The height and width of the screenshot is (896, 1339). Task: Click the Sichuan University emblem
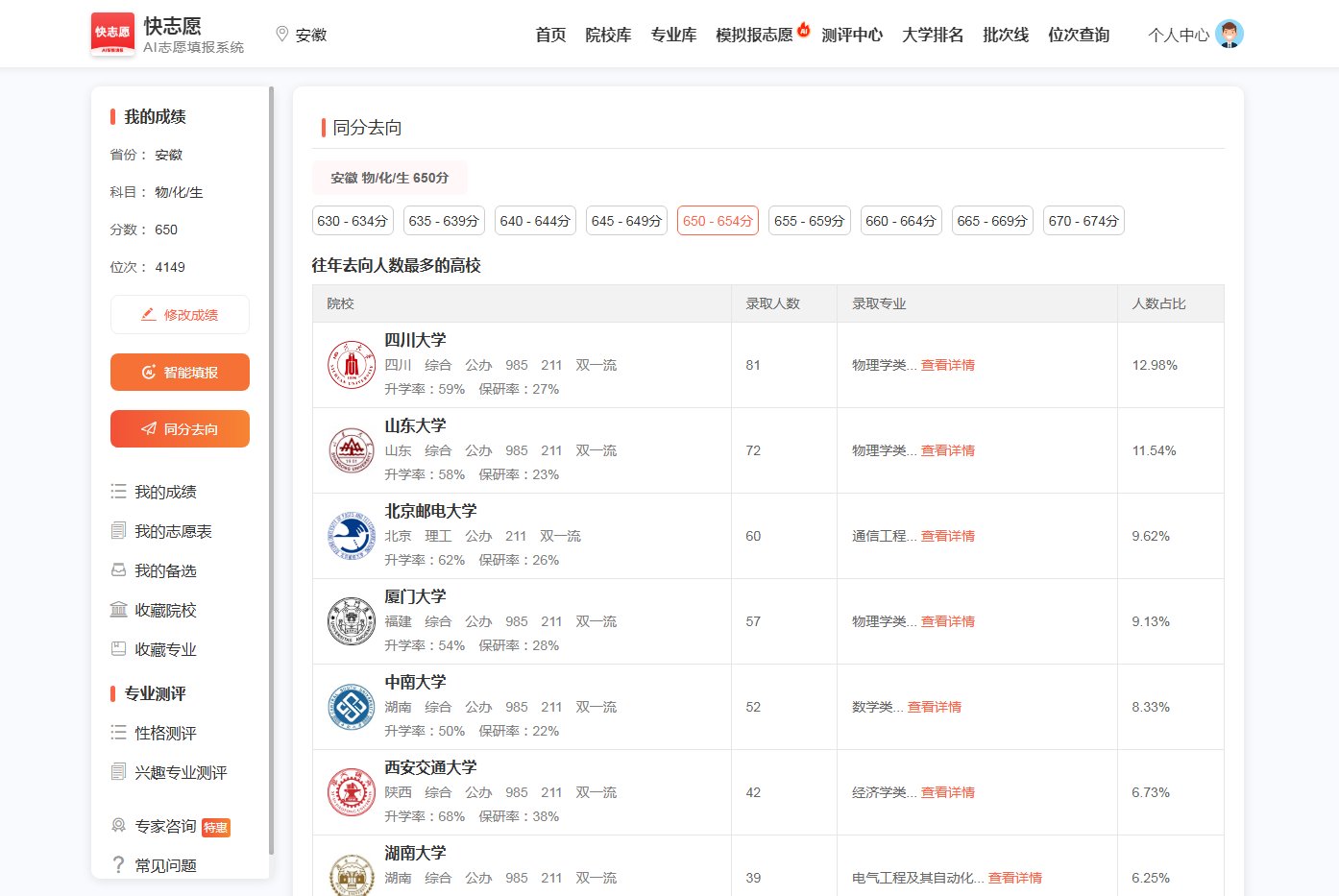[352, 365]
